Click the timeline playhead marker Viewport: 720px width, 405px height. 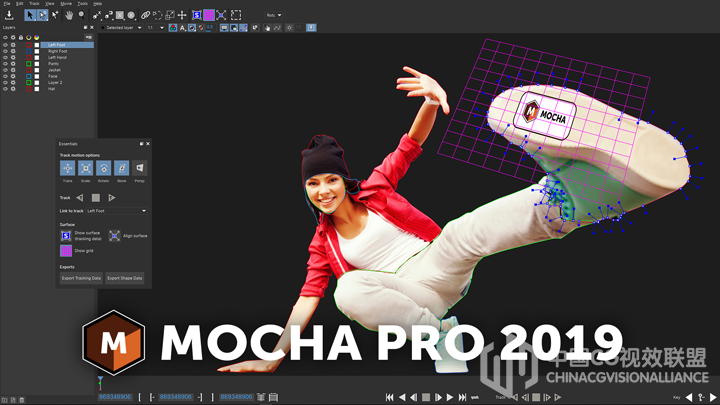click(100, 381)
